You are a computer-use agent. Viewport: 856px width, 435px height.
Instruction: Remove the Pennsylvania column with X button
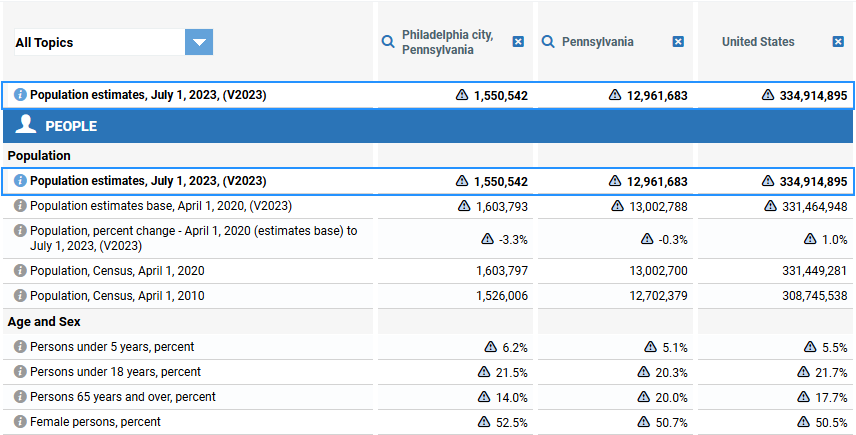click(x=678, y=42)
